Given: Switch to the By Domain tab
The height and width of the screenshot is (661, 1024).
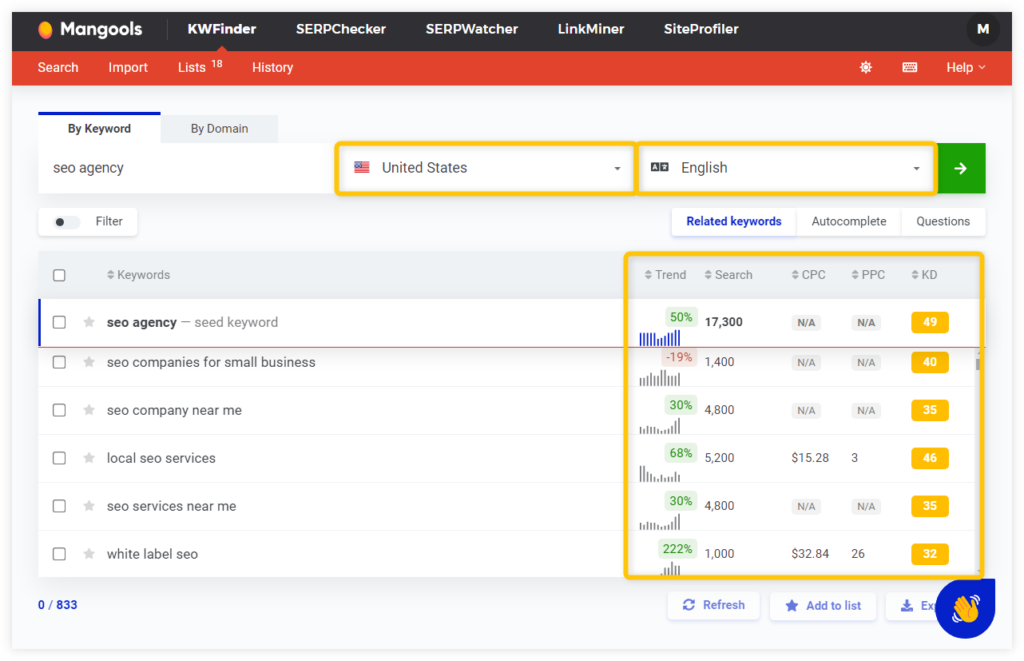Looking at the screenshot, I should click(218, 129).
